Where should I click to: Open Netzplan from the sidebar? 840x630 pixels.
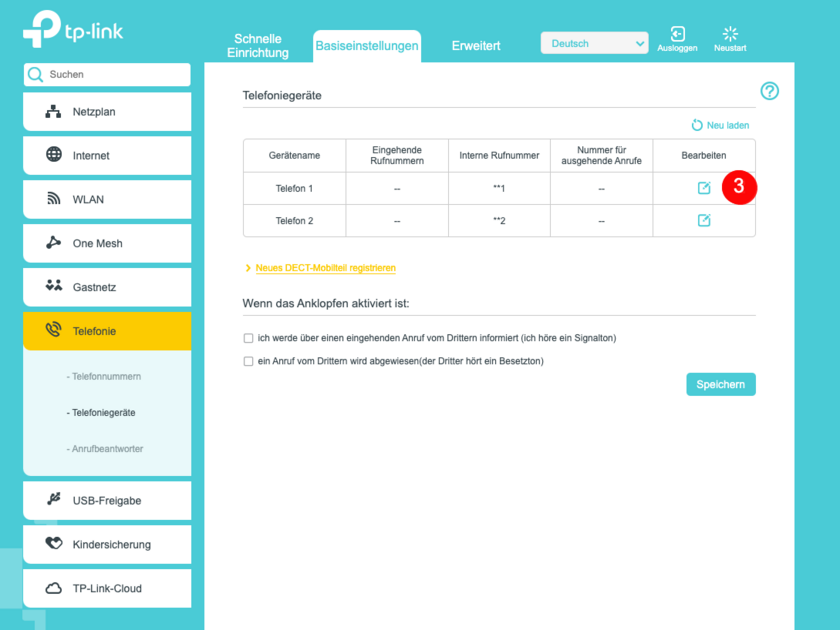(x=107, y=112)
